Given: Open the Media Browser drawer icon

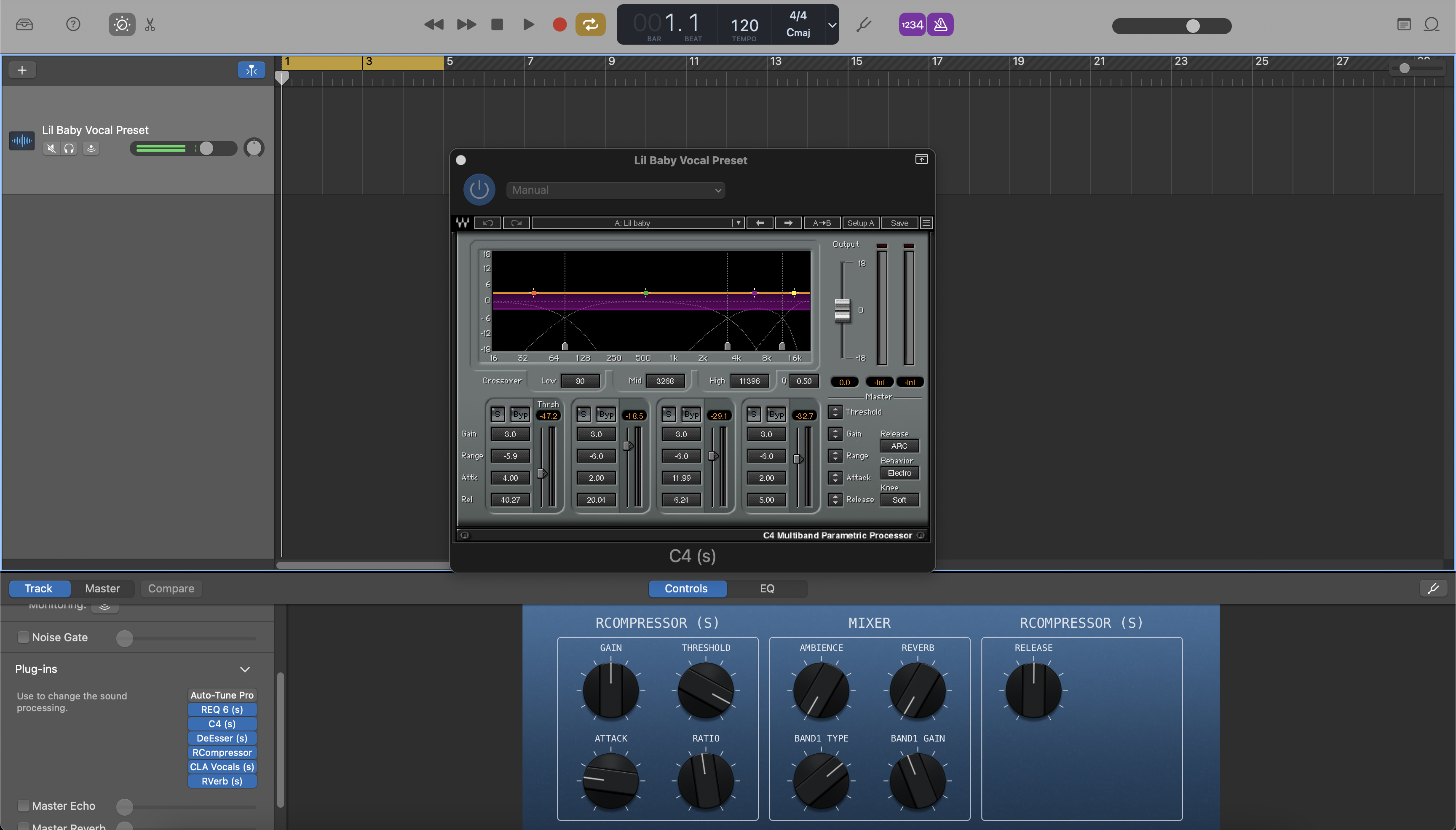Looking at the screenshot, I should pos(24,24).
